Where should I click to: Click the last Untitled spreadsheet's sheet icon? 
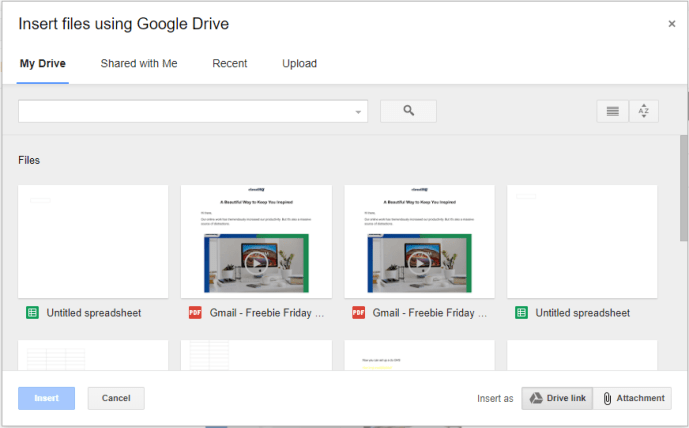click(x=521, y=313)
